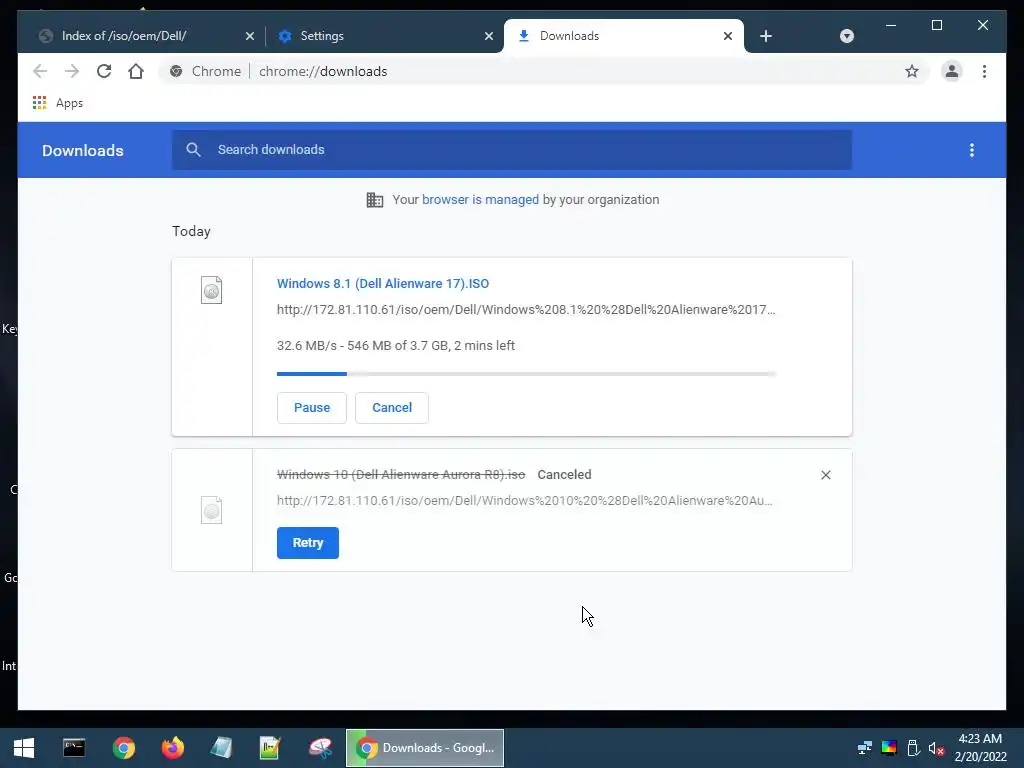Click the Windows 8.1 download source URL
Image resolution: width=1024 pixels, height=768 pixels.
click(x=526, y=310)
